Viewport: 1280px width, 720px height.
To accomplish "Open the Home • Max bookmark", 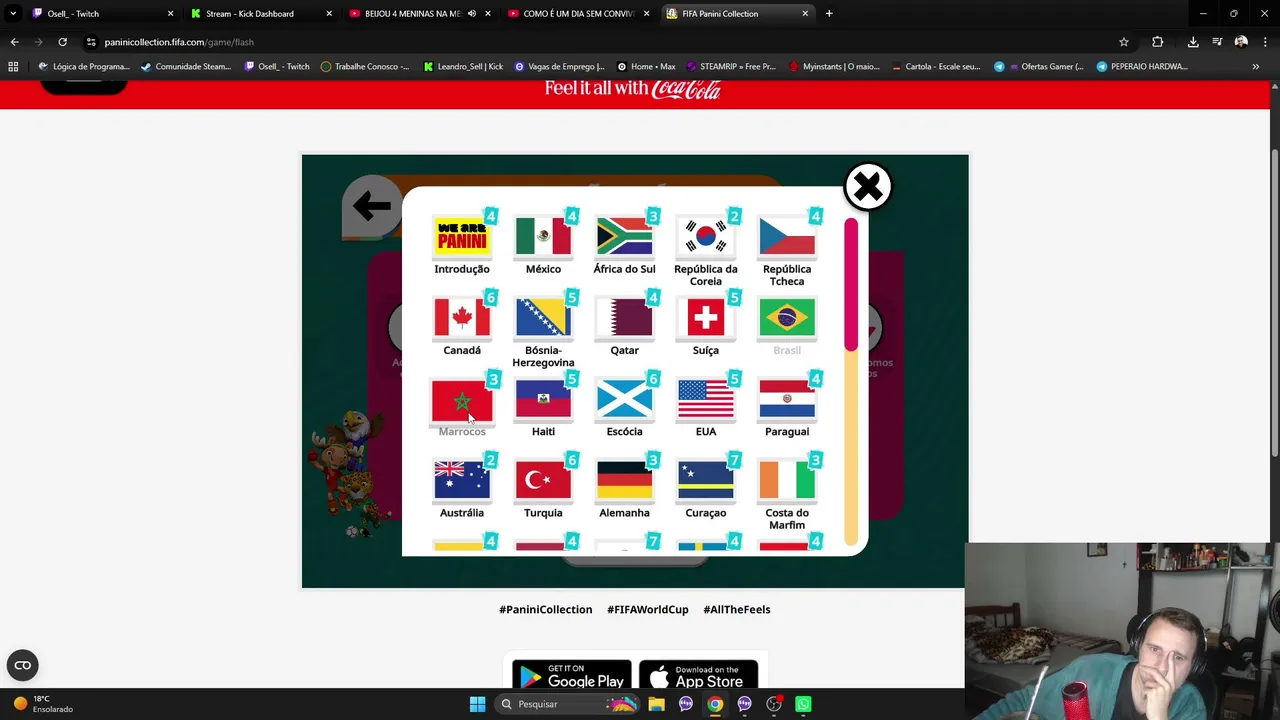I will (645, 66).
